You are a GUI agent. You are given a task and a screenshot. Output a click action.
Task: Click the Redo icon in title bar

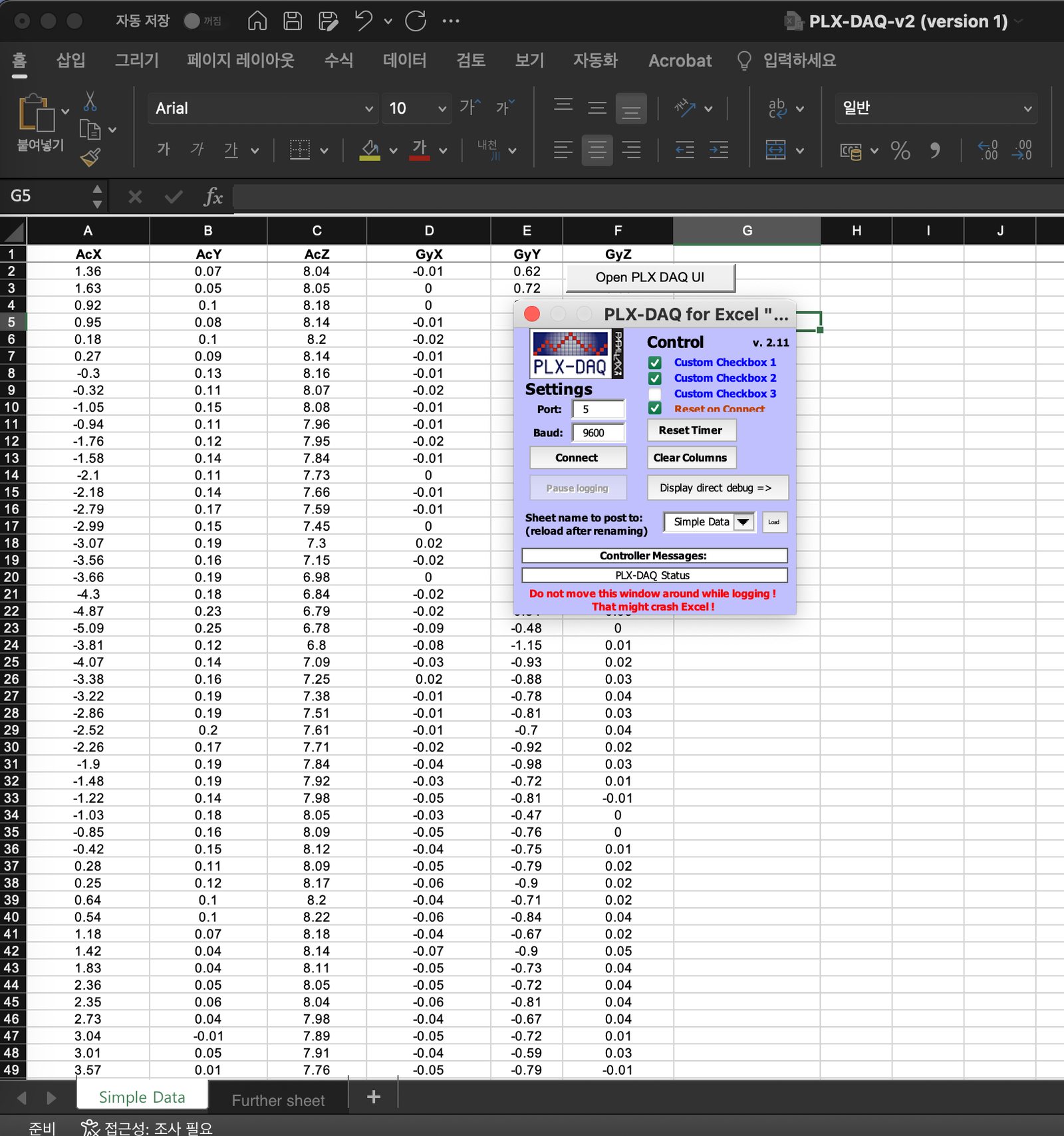click(416, 21)
